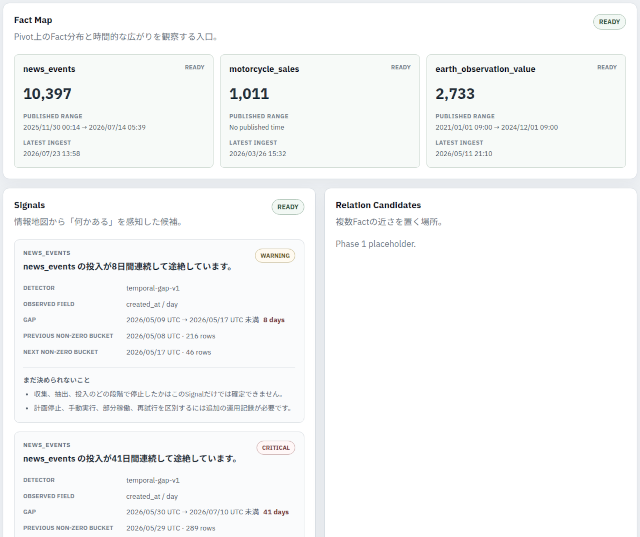Click published range 2021/01/01 09:00 → 2024/12/01
The height and width of the screenshot is (537, 640).
[497, 127]
